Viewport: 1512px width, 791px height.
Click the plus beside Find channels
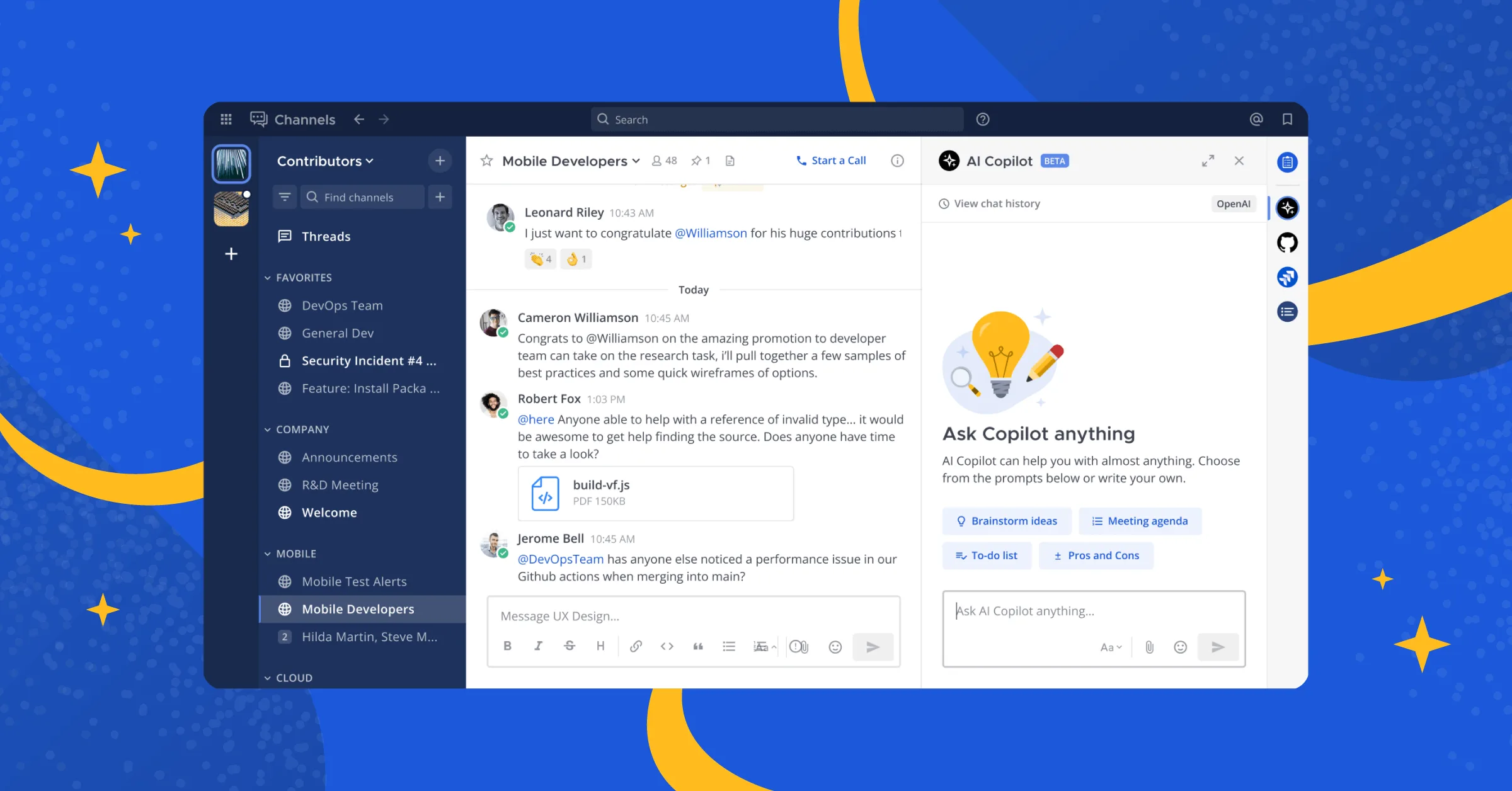440,197
